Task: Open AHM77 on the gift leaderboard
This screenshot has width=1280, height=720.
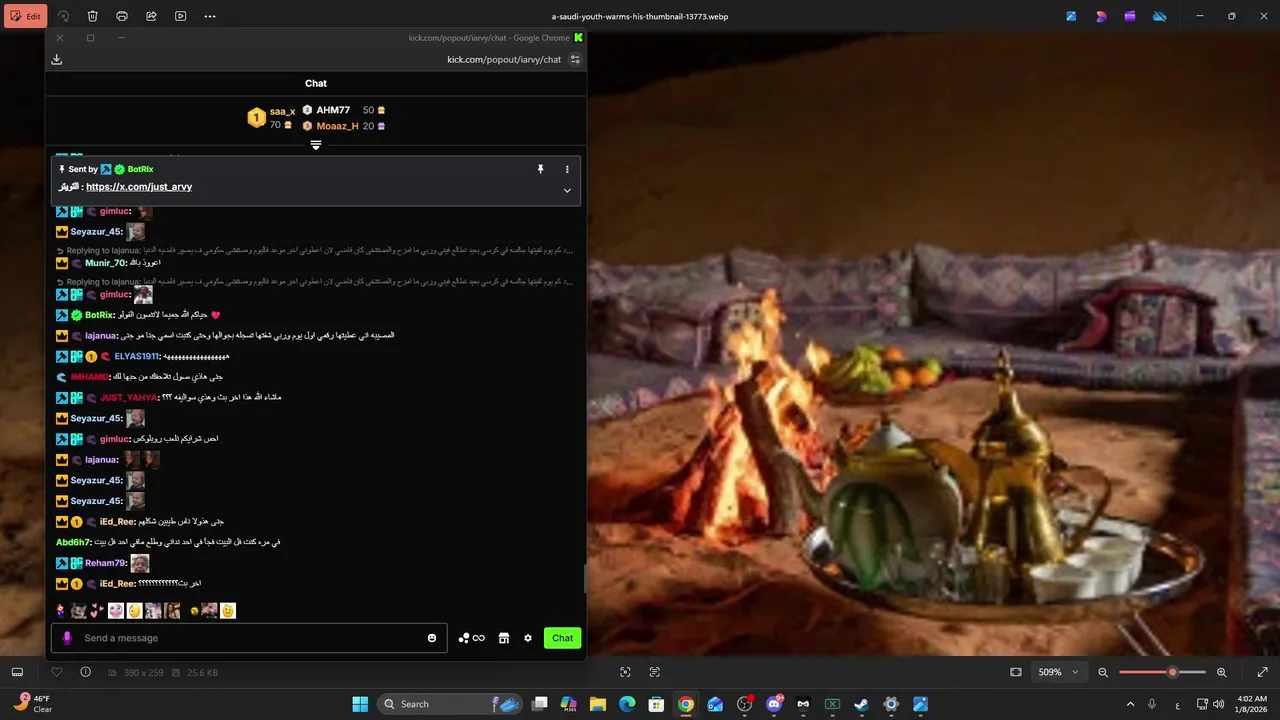Action: 333,110
